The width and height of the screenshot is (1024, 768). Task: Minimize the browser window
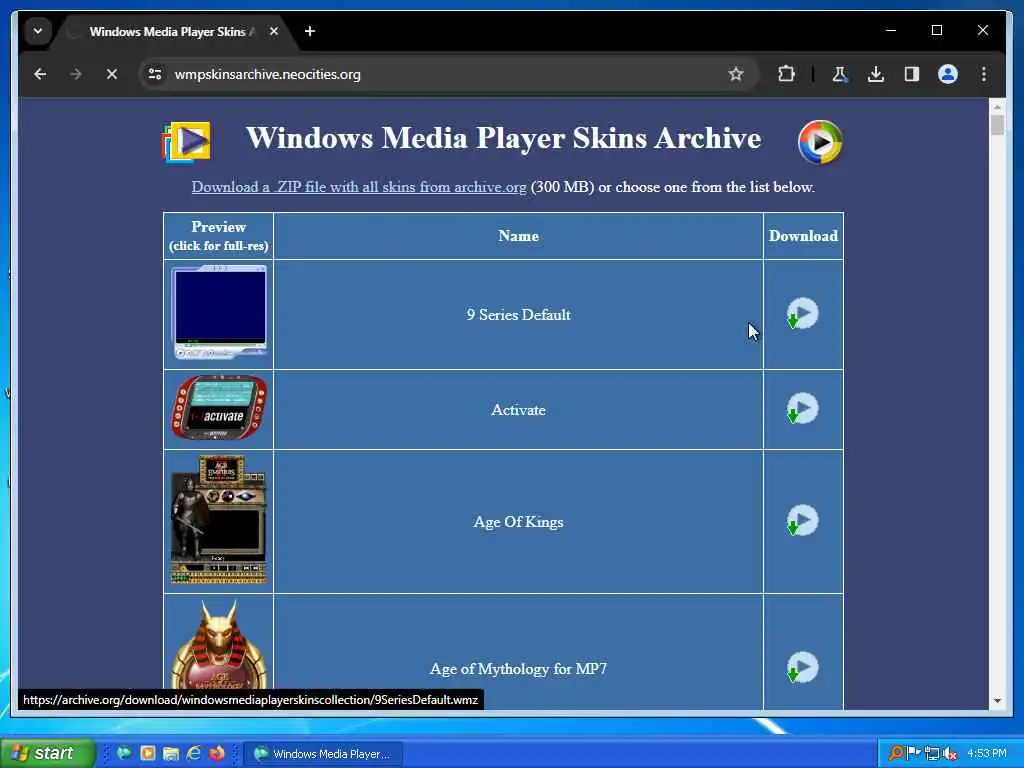(891, 30)
